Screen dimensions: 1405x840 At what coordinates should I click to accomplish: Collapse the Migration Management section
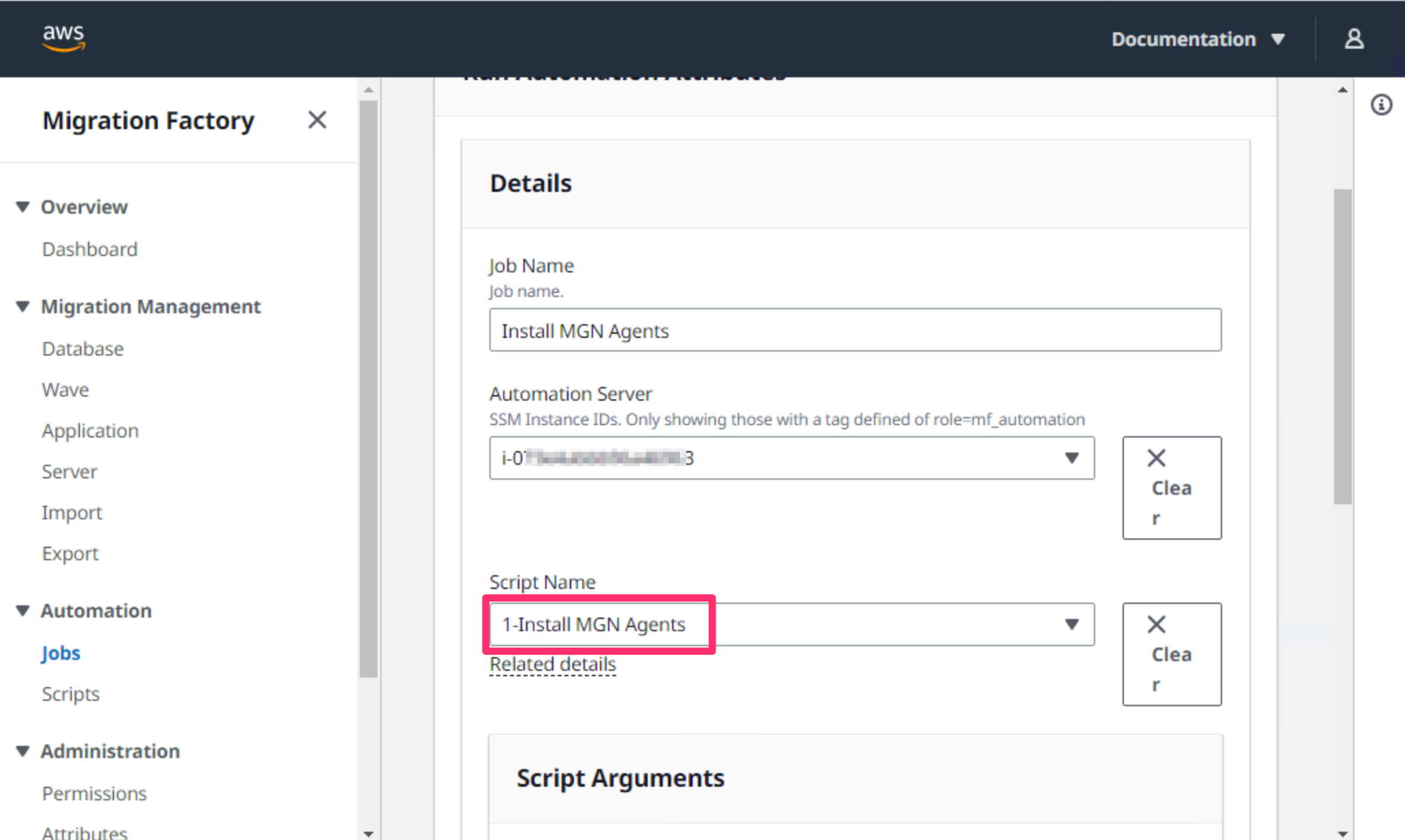click(x=23, y=306)
